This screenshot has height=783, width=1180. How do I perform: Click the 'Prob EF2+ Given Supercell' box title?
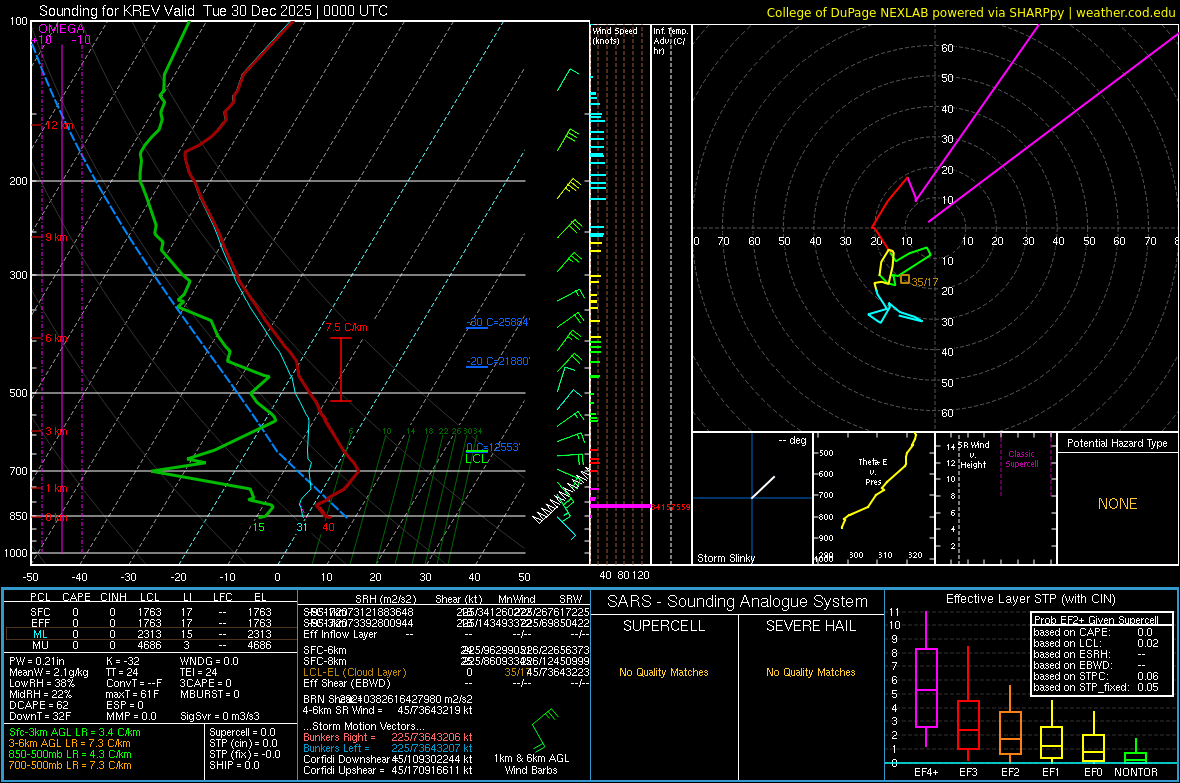1096,620
